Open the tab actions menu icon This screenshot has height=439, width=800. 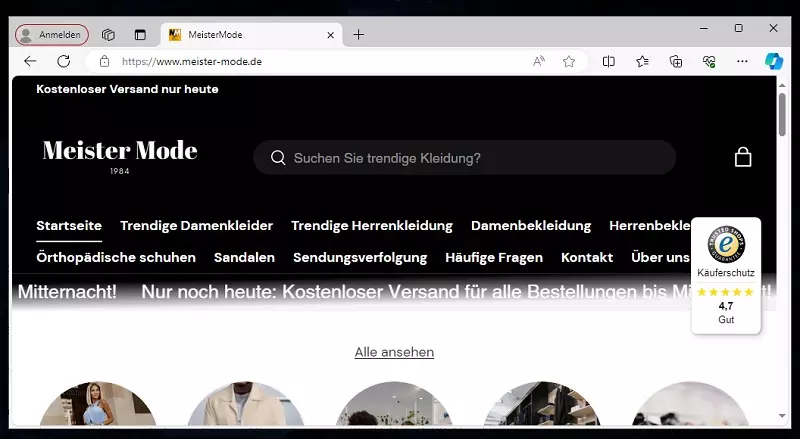coord(140,35)
